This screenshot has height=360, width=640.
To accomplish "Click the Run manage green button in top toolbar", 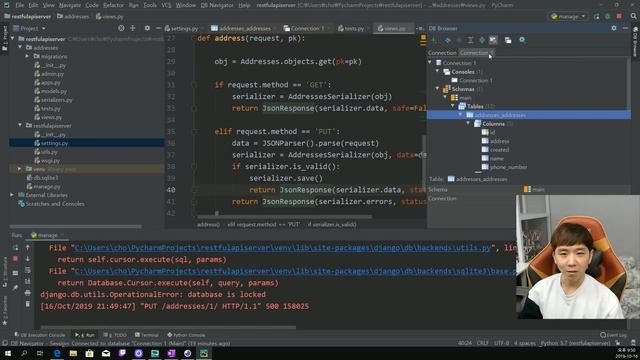I will point(596,16).
